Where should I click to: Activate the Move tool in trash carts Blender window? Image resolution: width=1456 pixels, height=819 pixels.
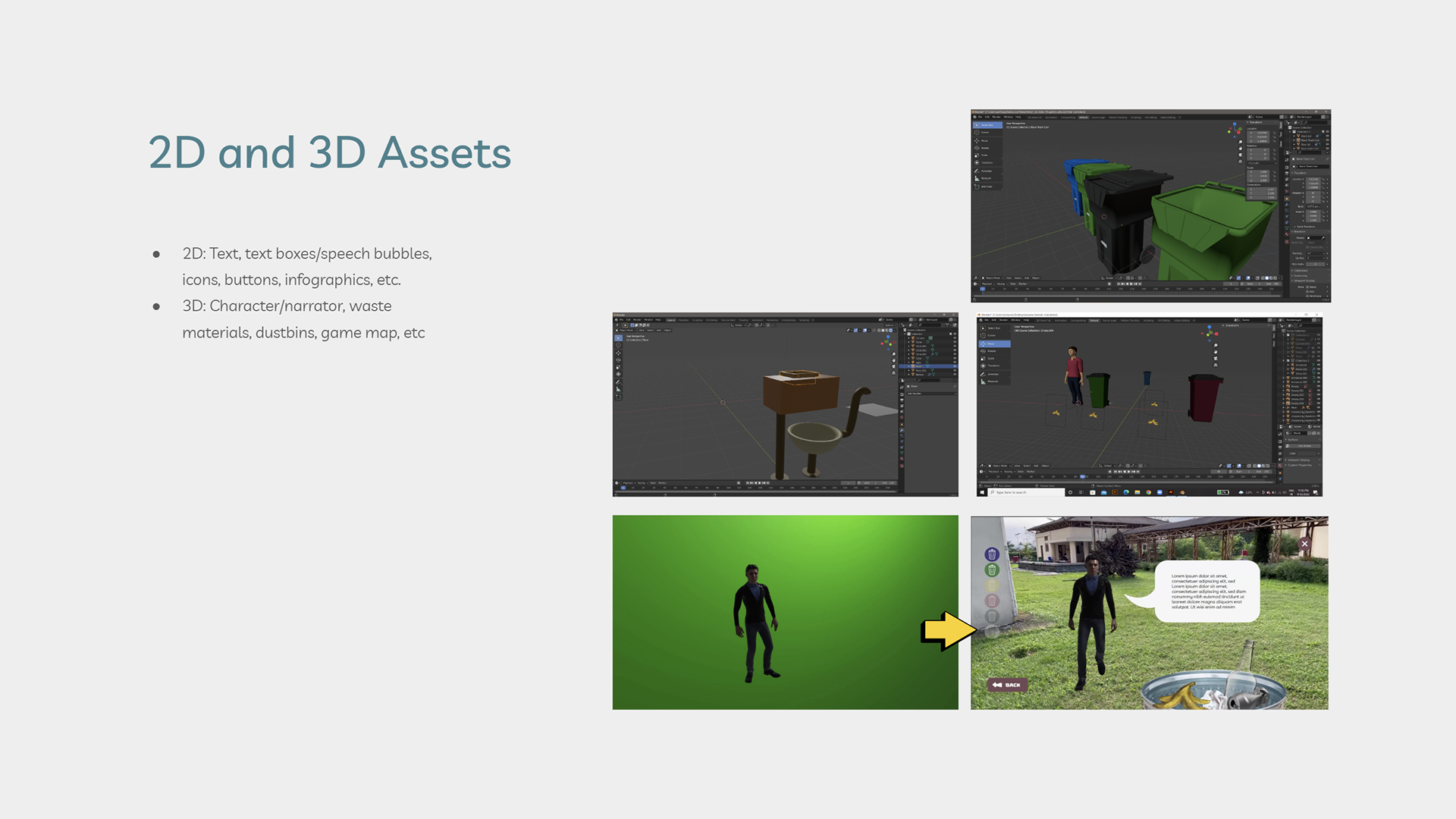click(x=987, y=141)
